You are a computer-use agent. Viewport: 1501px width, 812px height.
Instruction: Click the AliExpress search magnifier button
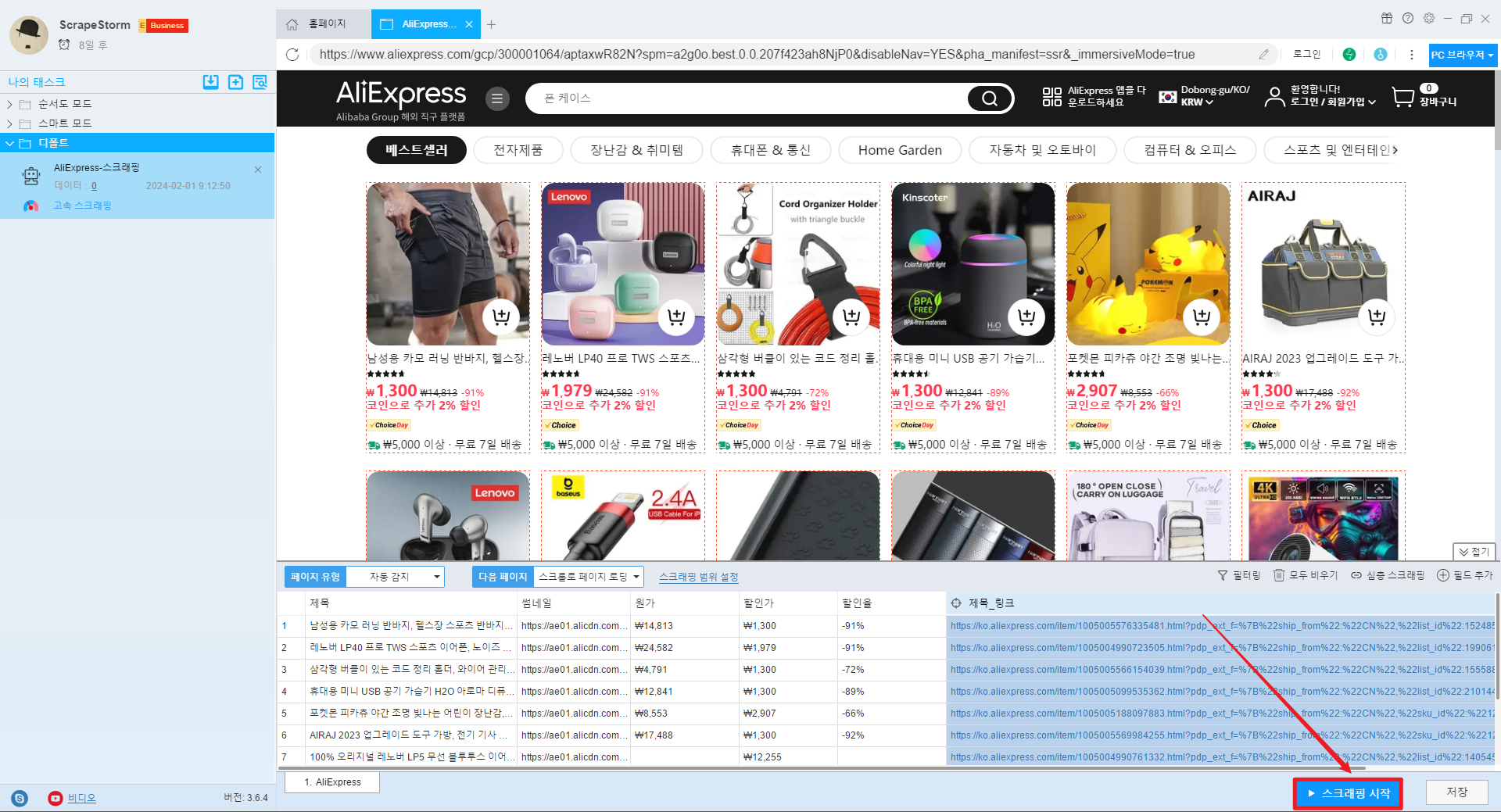point(989,98)
